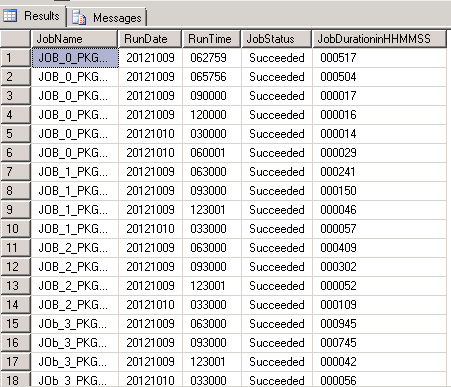Click duration value 000046
Screen dimensions: 451x387
[338, 210]
